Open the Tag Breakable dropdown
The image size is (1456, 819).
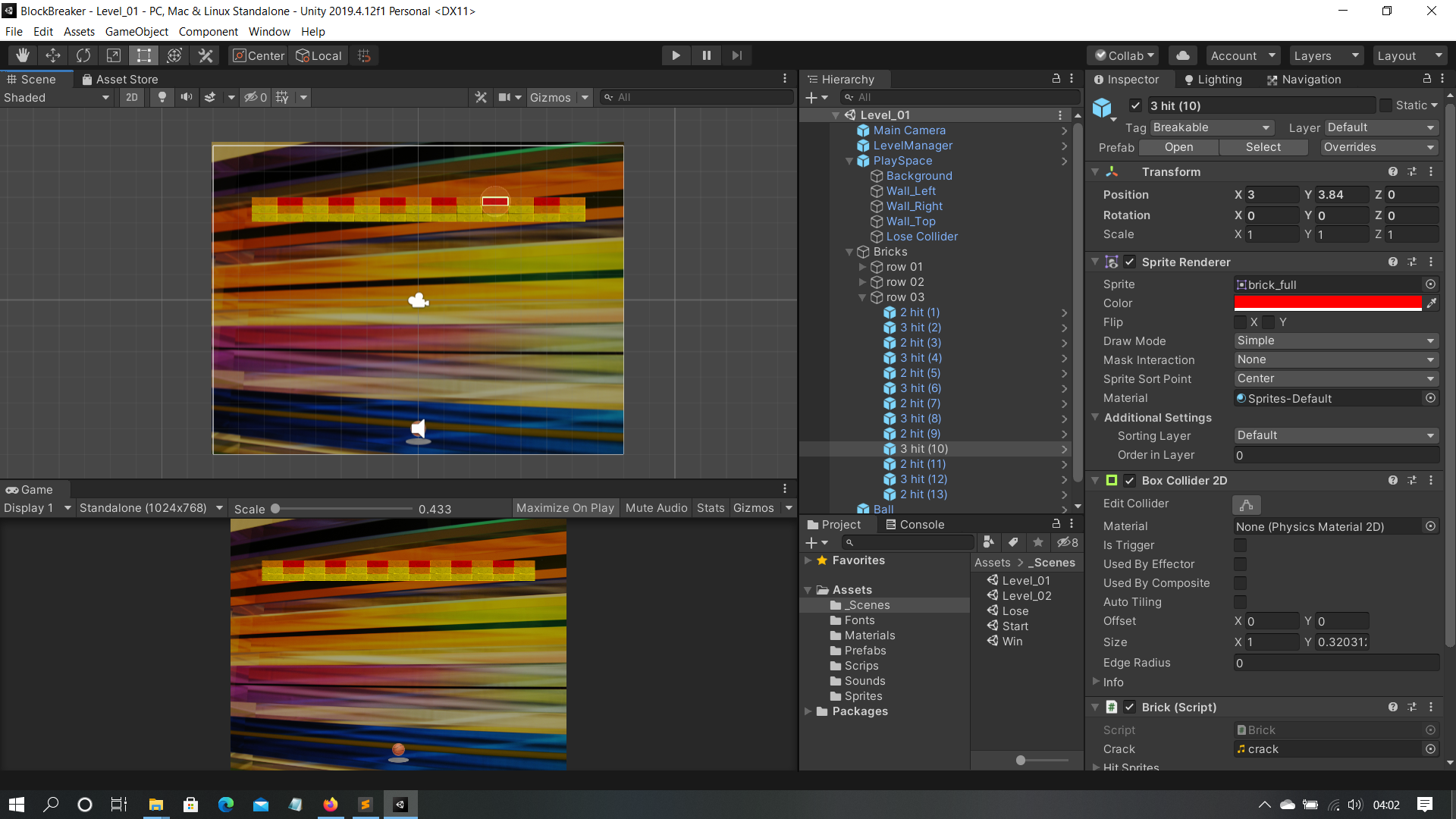1210,127
